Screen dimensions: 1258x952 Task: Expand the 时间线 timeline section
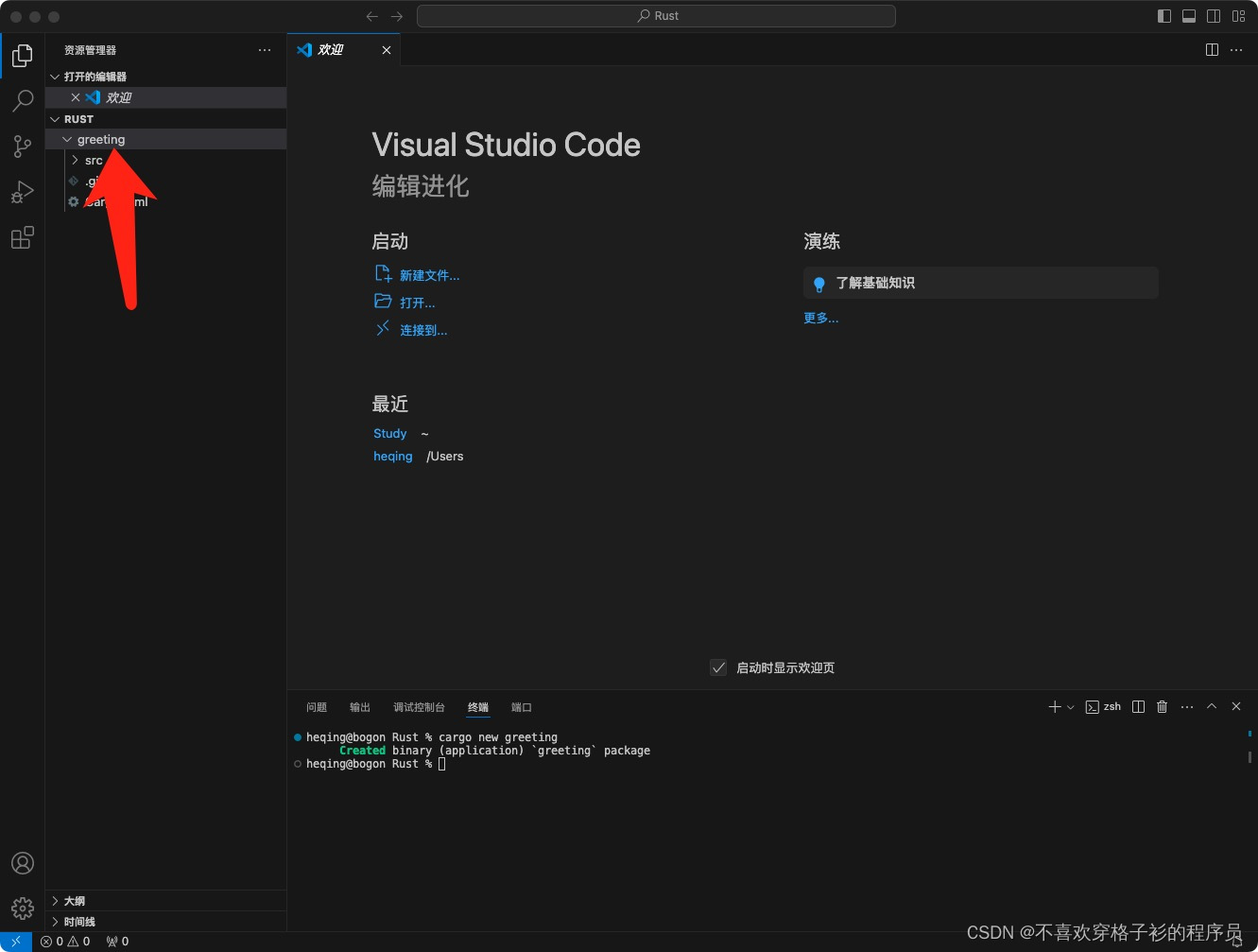click(x=166, y=922)
